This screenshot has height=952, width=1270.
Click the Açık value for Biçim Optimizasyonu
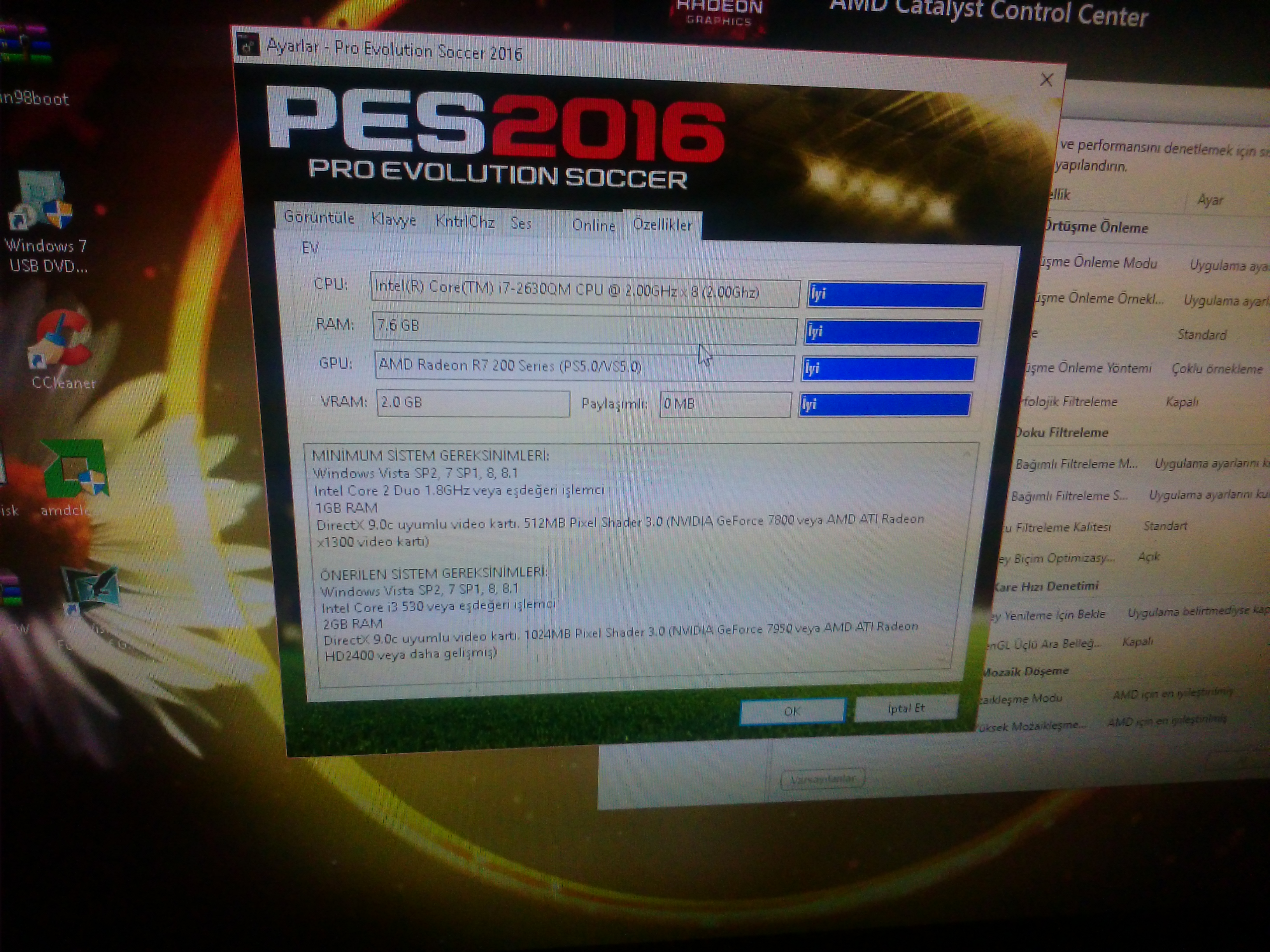1149,556
